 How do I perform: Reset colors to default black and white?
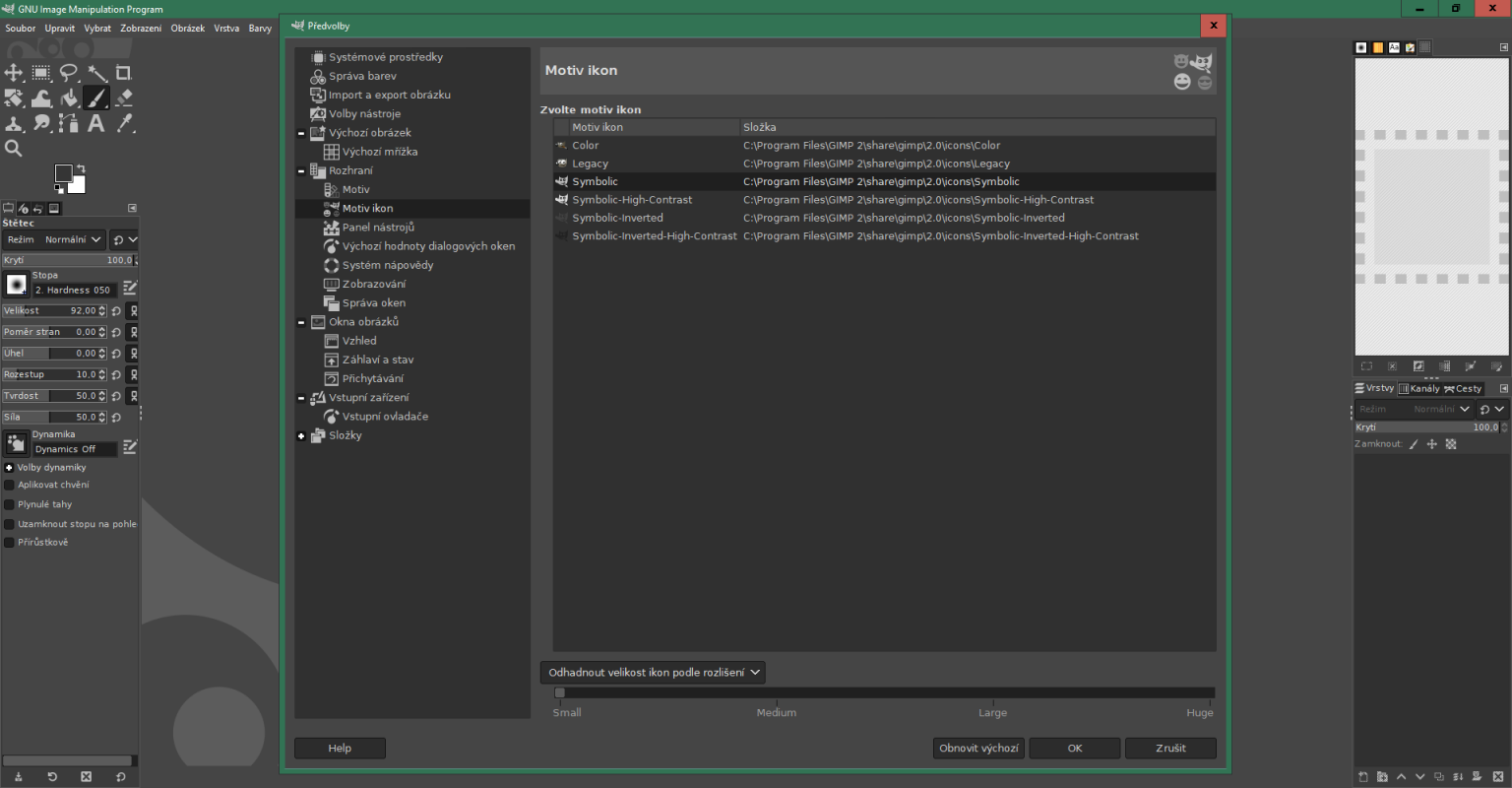(59, 189)
